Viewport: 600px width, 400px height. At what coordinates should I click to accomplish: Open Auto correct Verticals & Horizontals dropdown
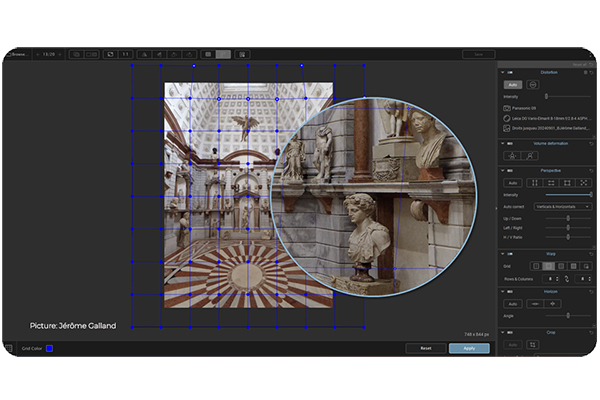(x=562, y=207)
